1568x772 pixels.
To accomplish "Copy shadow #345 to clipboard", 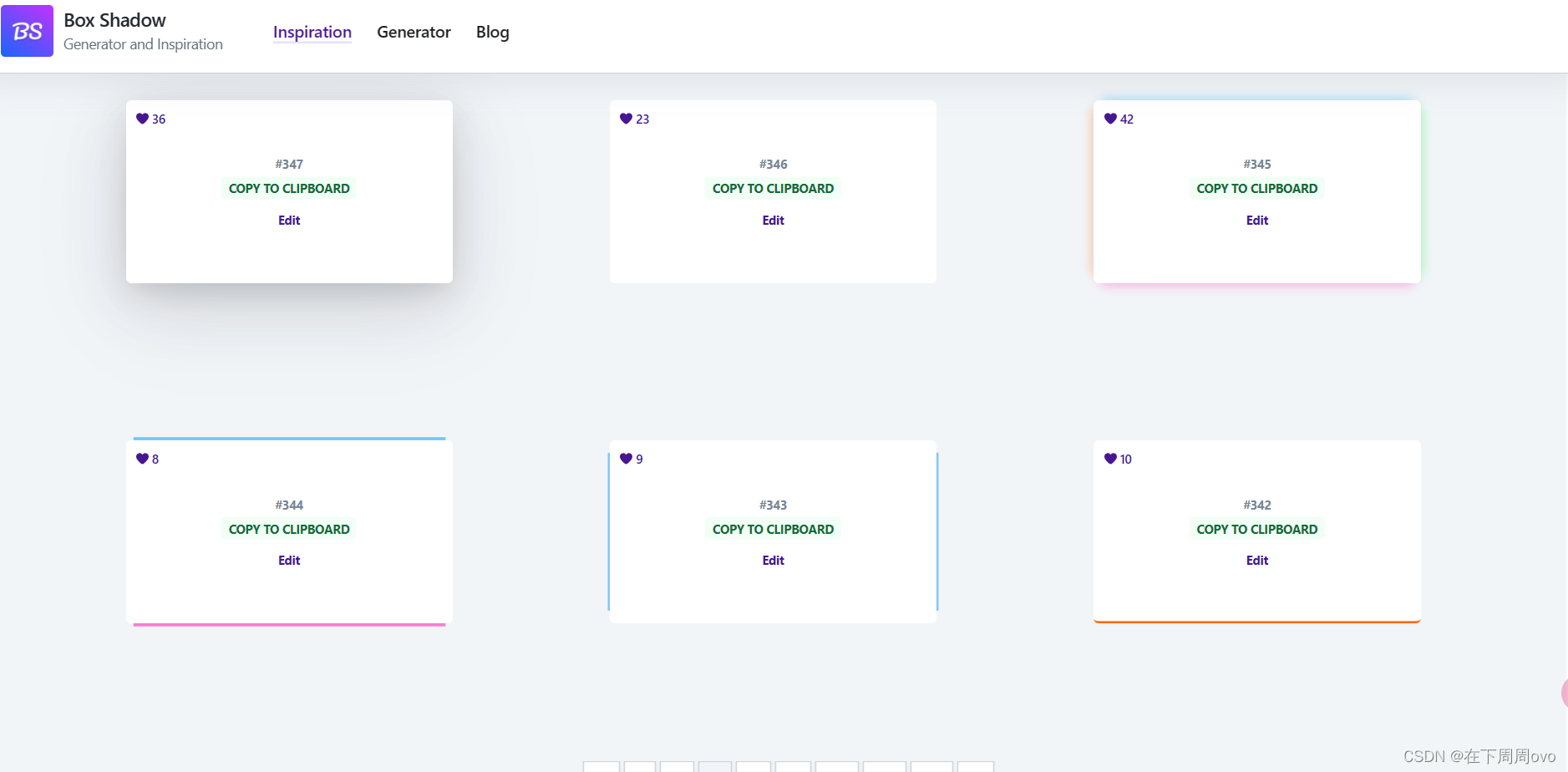I will coord(1257,189).
